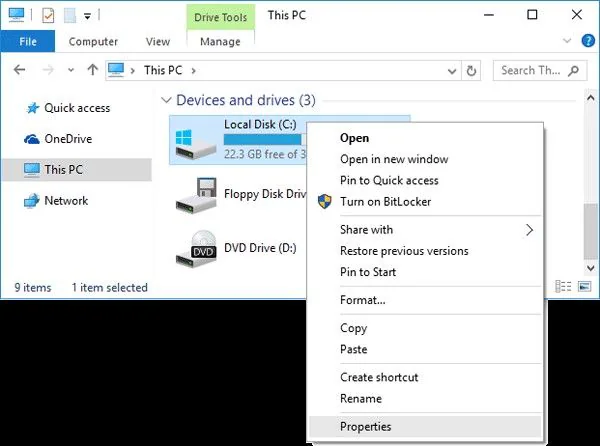Go forward using the right arrow
Image resolution: width=600 pixels, height=446 pixels.
[x=48, y=70]
